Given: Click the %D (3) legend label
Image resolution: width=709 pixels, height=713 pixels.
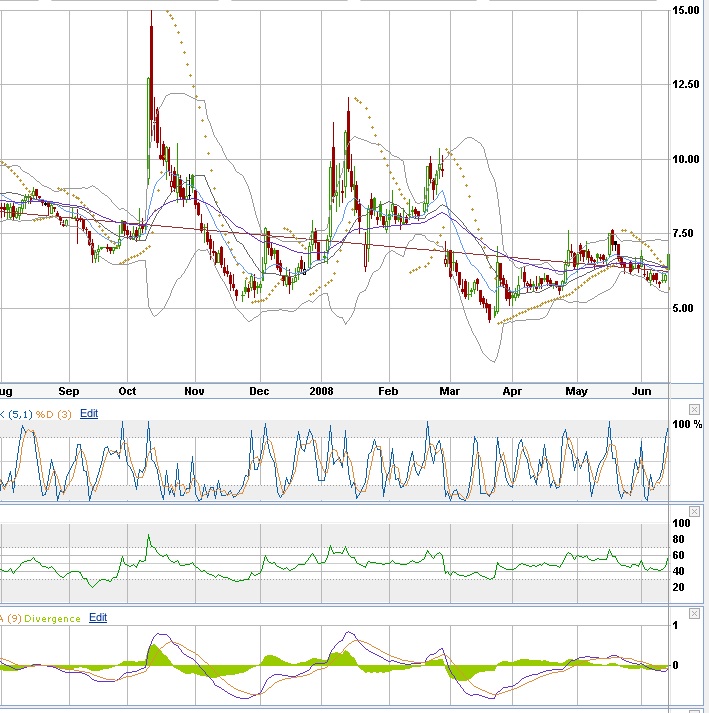Looking at the screenshot, I should pos(52,413).
